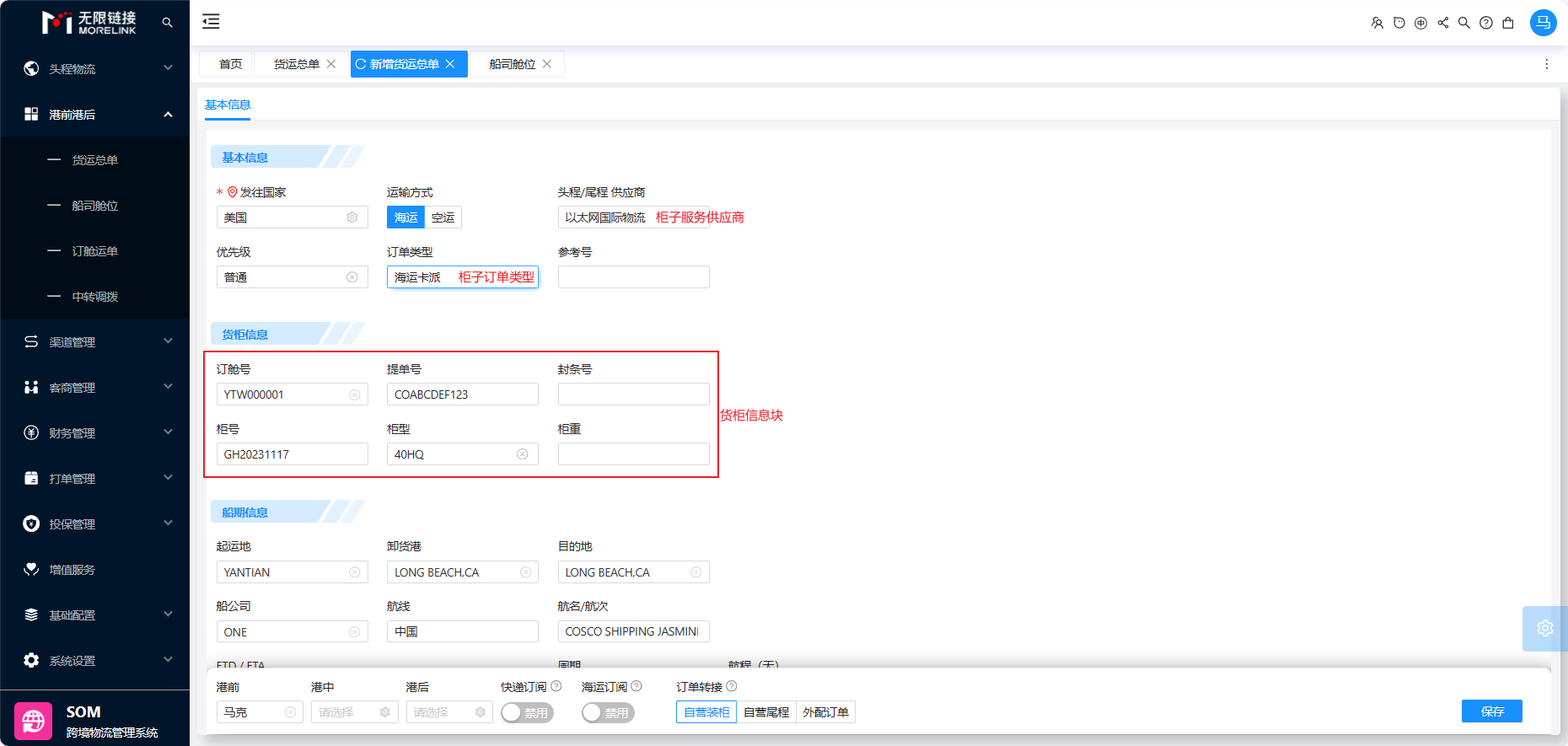Open 船司舱位 in sidebar
The width and height of the screenshot is (1568, 746).
point(95,206)
